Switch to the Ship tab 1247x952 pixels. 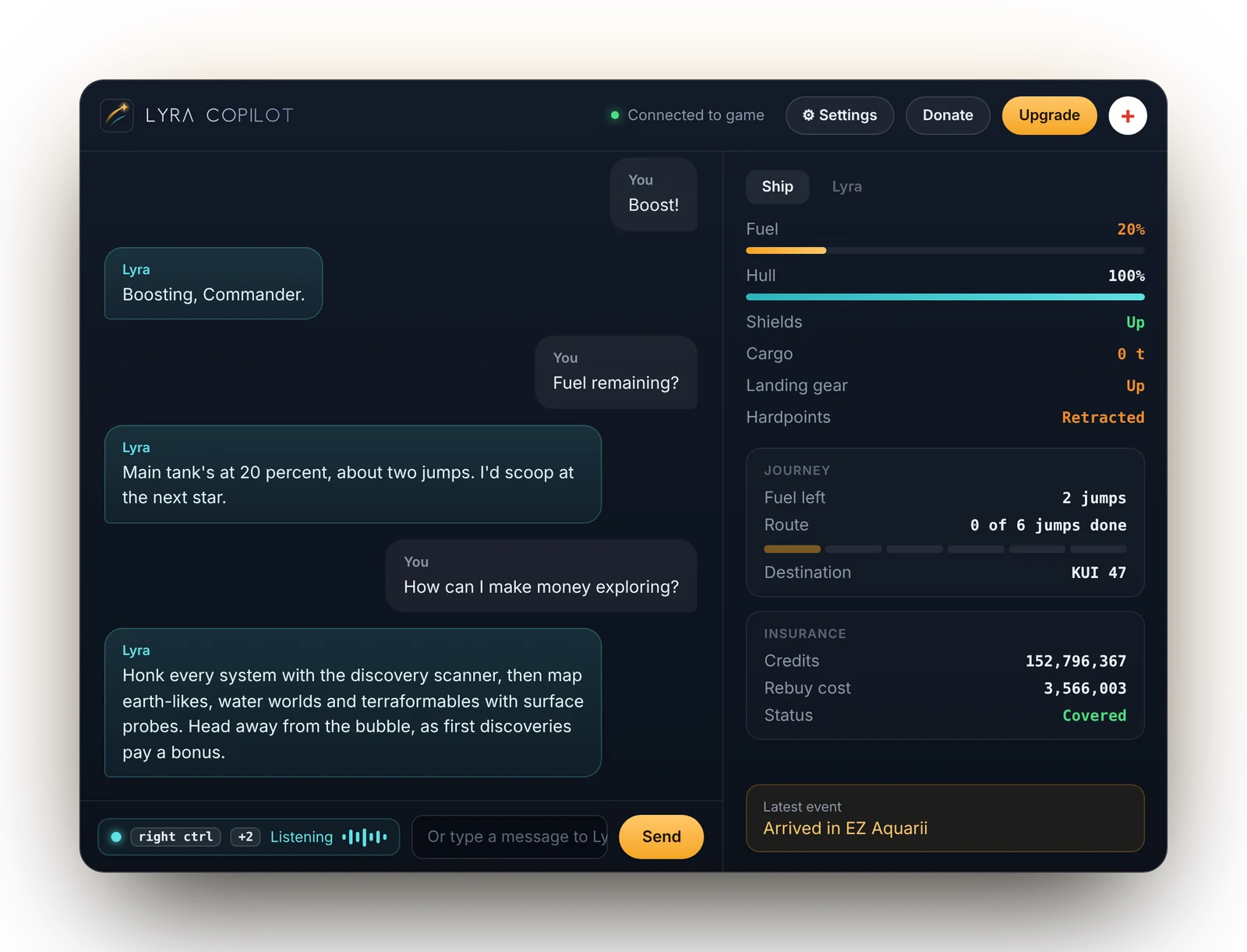[x=777, y=186]
